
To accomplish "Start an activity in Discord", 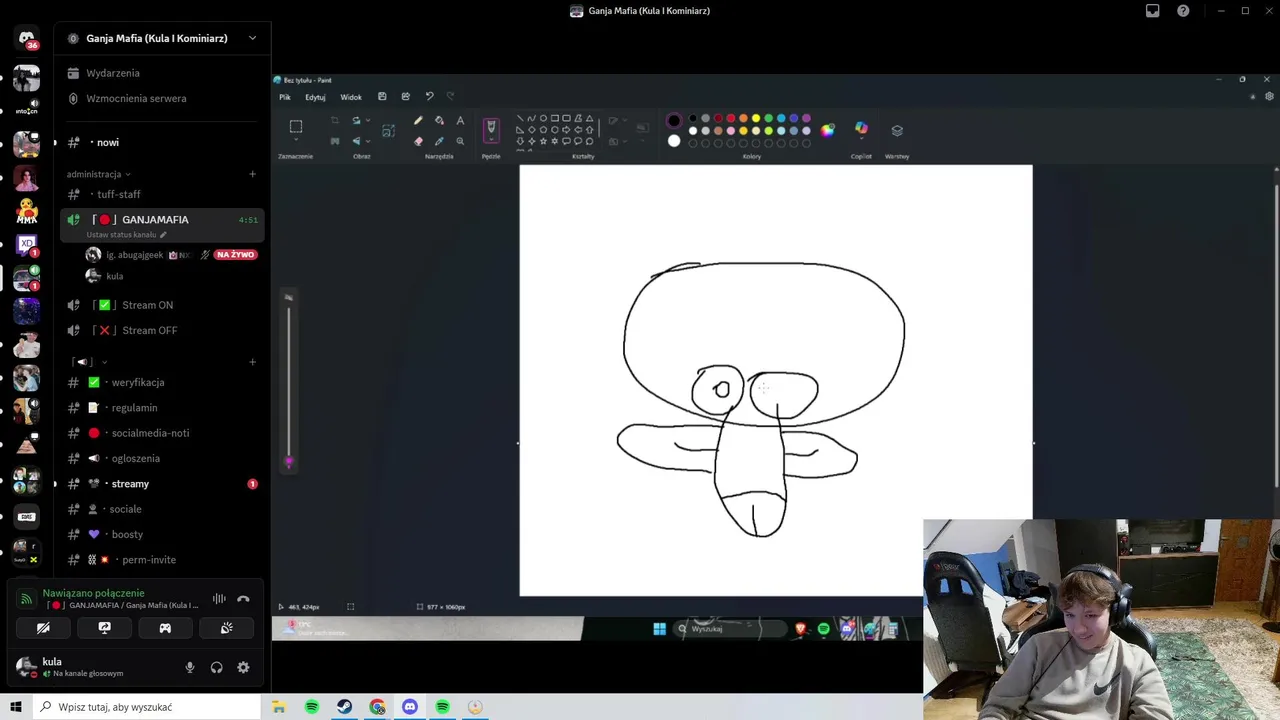I will tap(165, 628).
